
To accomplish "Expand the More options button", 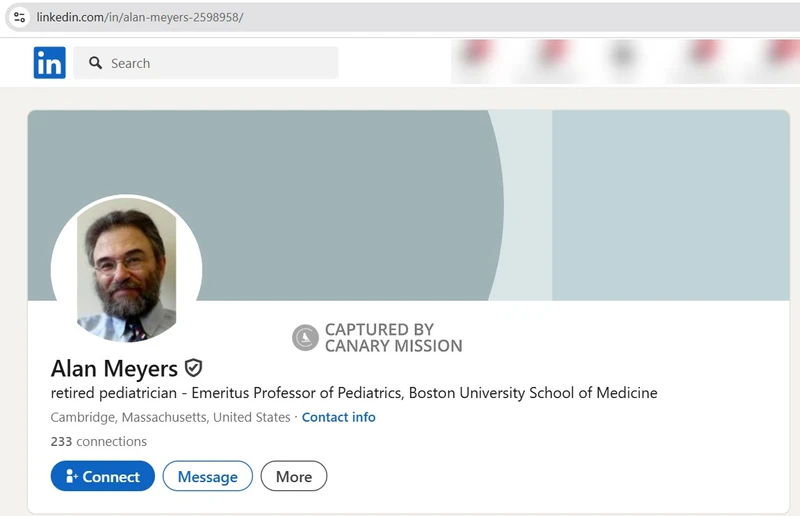I will (x=294, y=476).
